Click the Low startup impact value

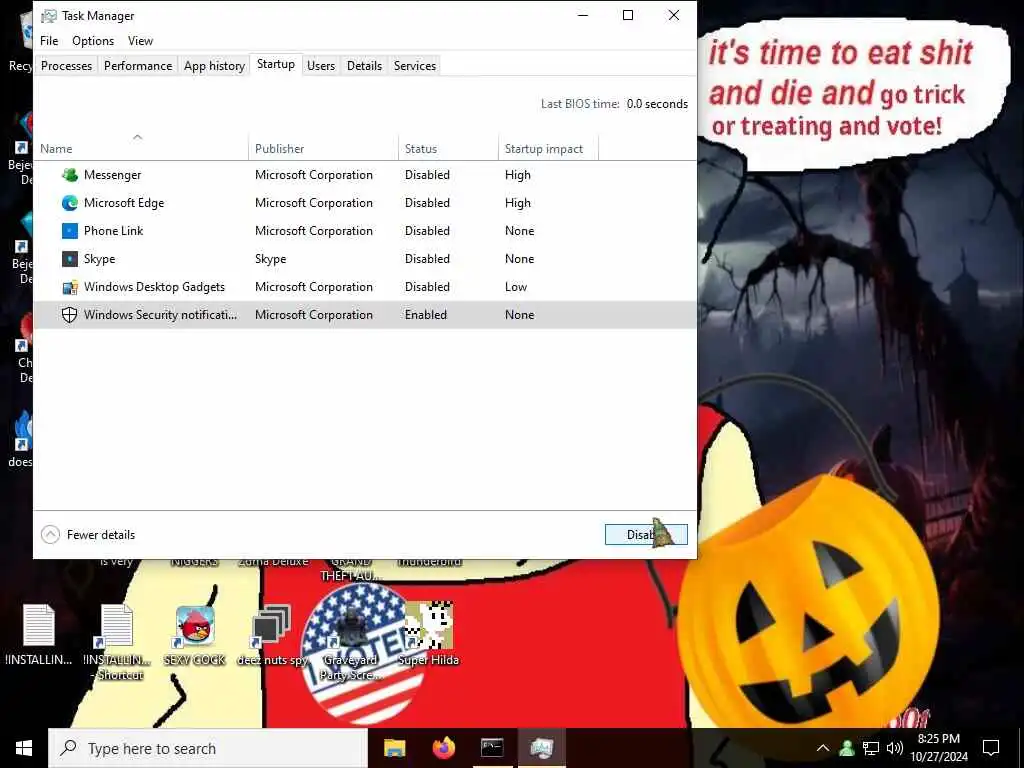pos(516,287)
